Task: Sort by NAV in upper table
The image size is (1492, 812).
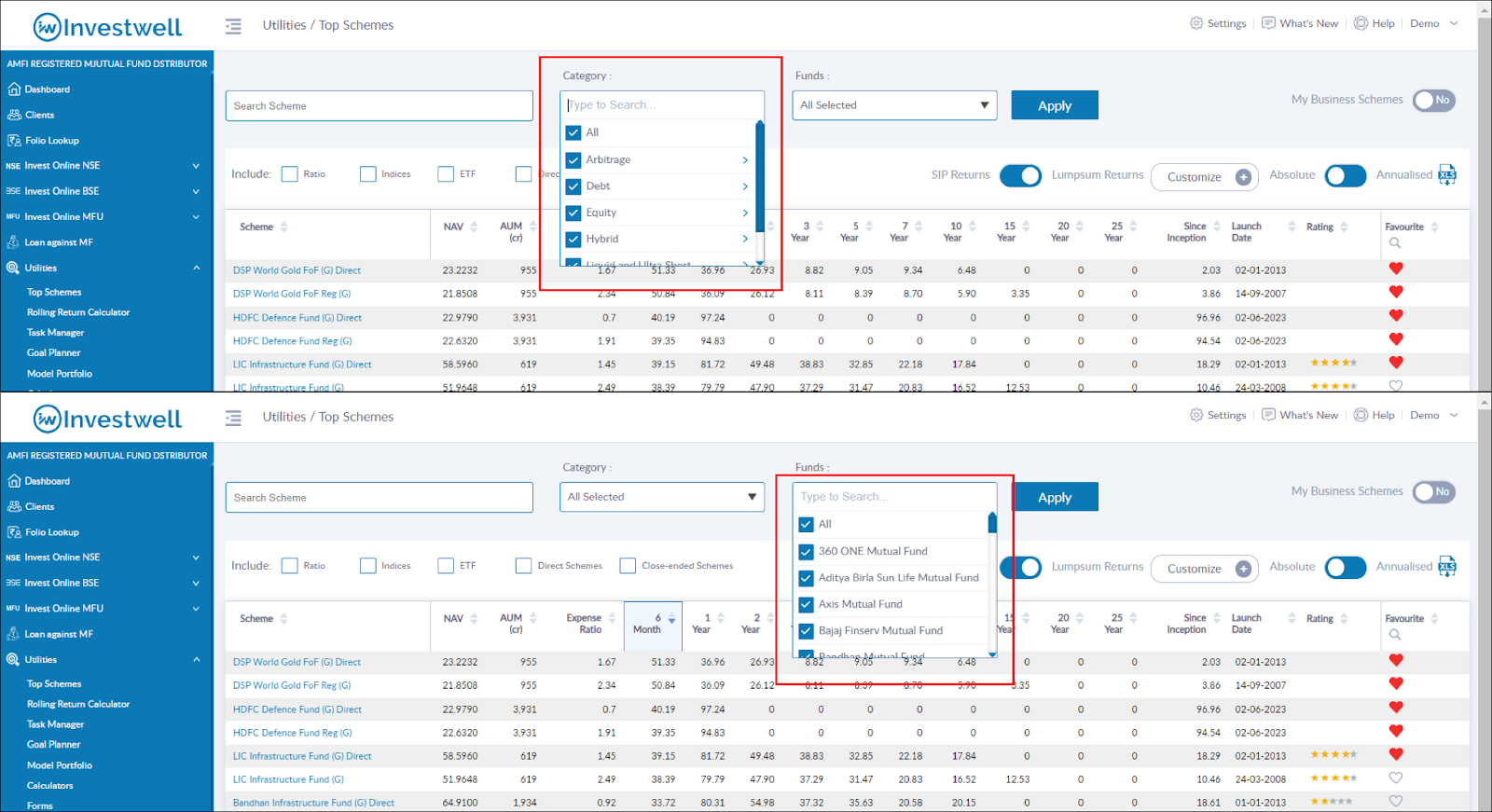Action: [474, 227]
